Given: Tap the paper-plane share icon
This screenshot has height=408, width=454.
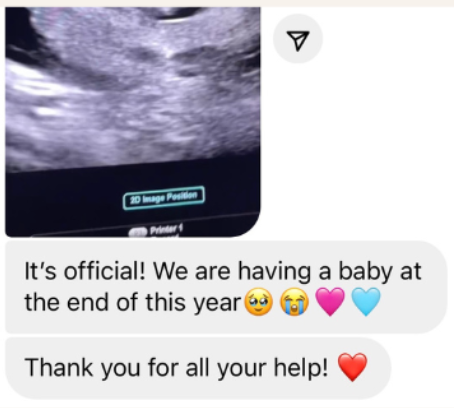Looking at the screenshot, I should point(298,39).
